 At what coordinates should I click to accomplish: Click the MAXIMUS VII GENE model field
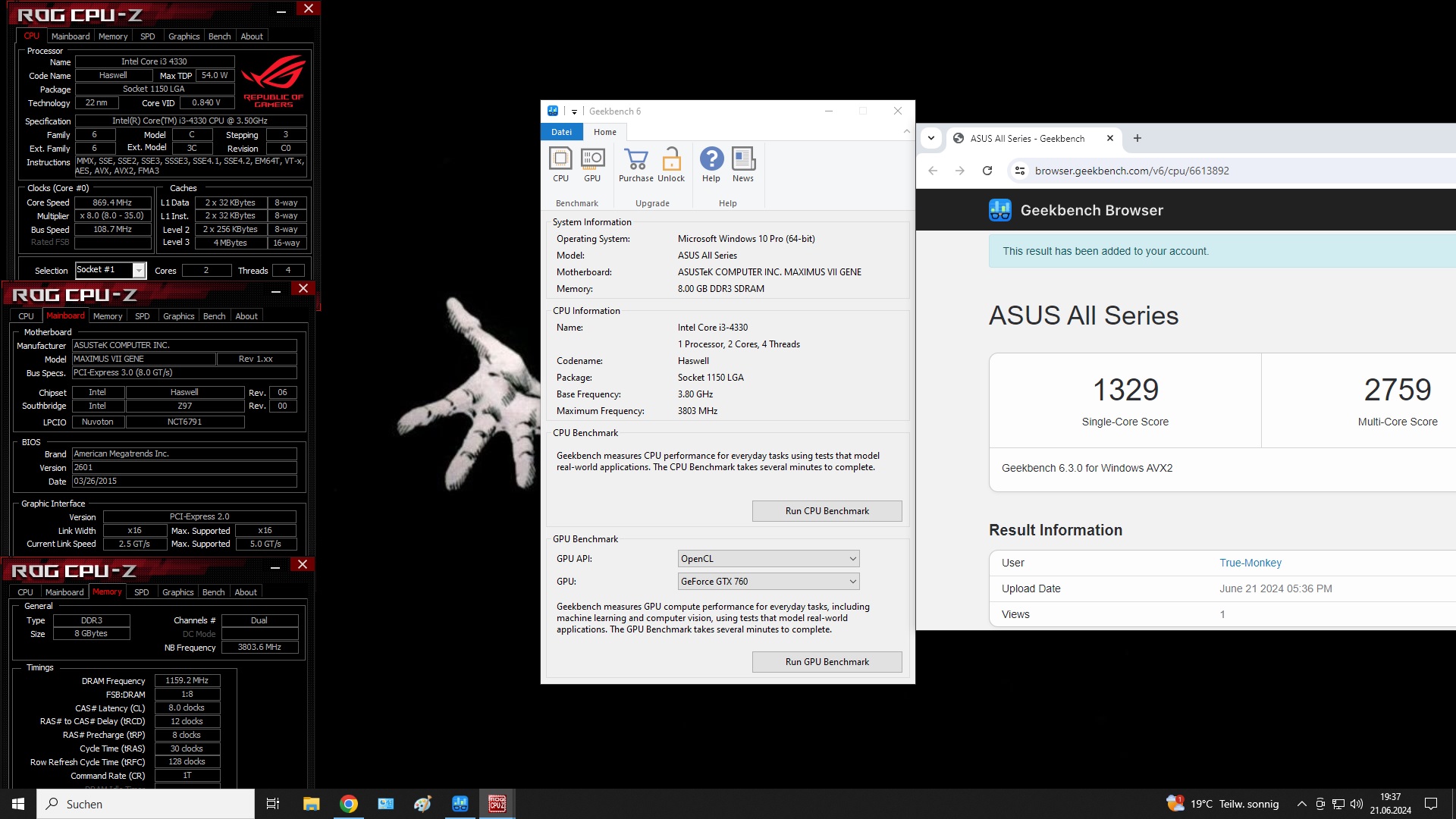click(x=143, y=359)
